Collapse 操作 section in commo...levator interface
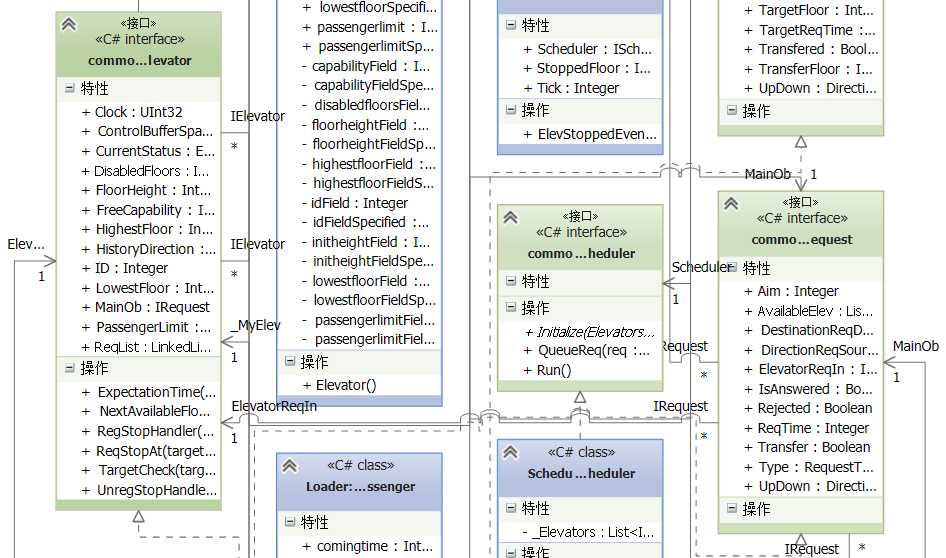Image resolution: width=946 pixels, height=558 pixels. [70, 367]
